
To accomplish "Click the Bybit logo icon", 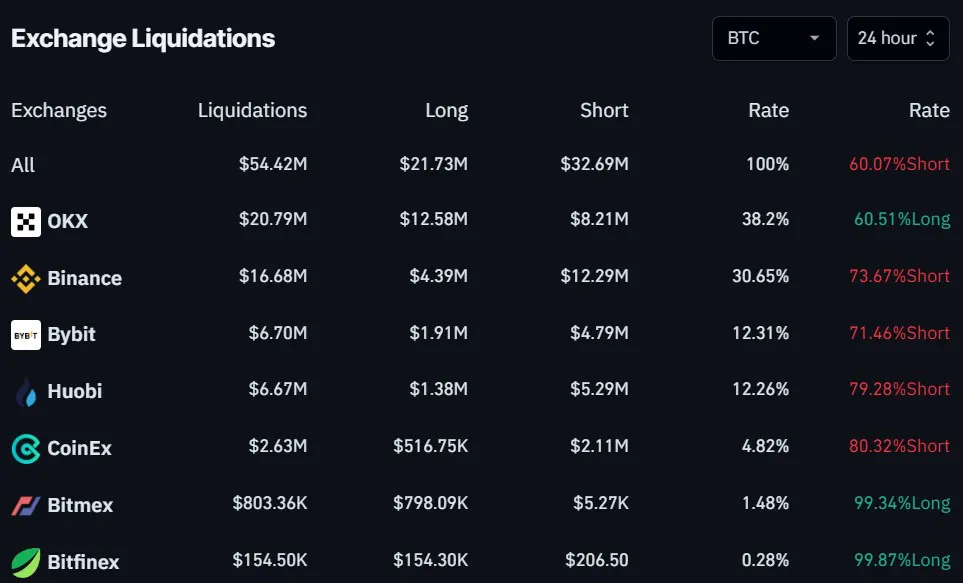I will 26,335.
